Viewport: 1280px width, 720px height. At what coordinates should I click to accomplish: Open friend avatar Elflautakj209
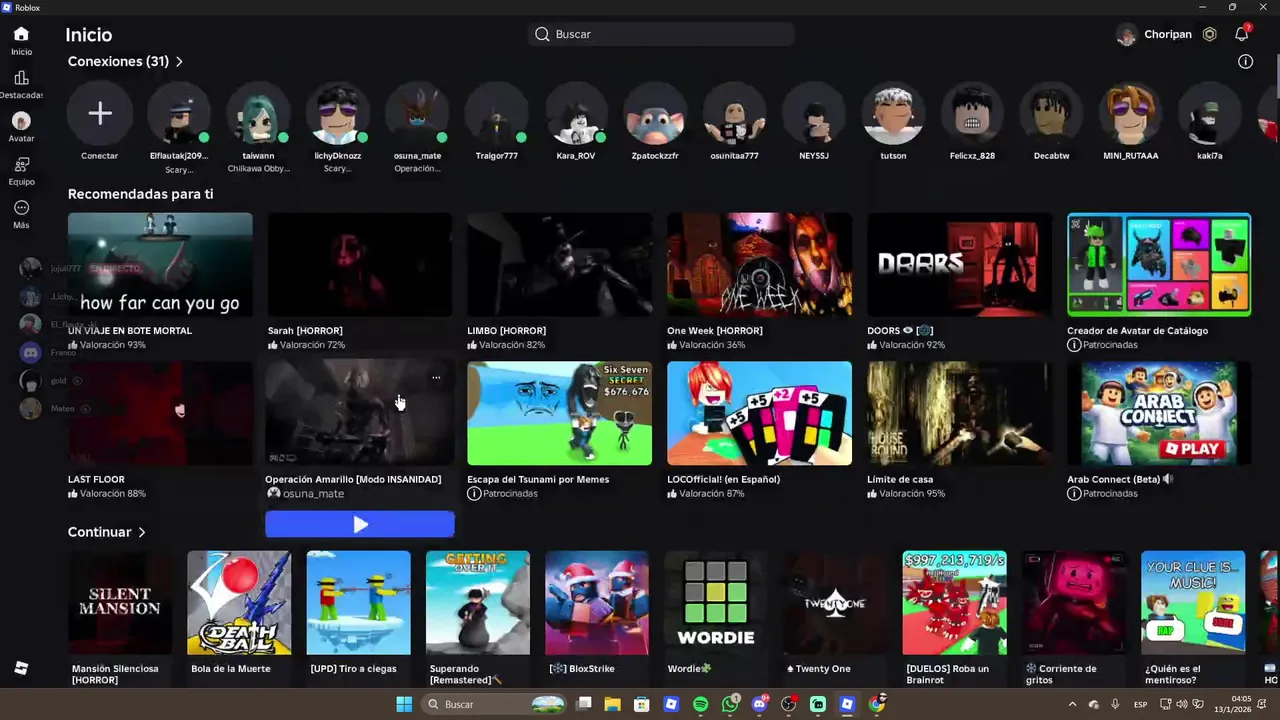click(179, 114)
